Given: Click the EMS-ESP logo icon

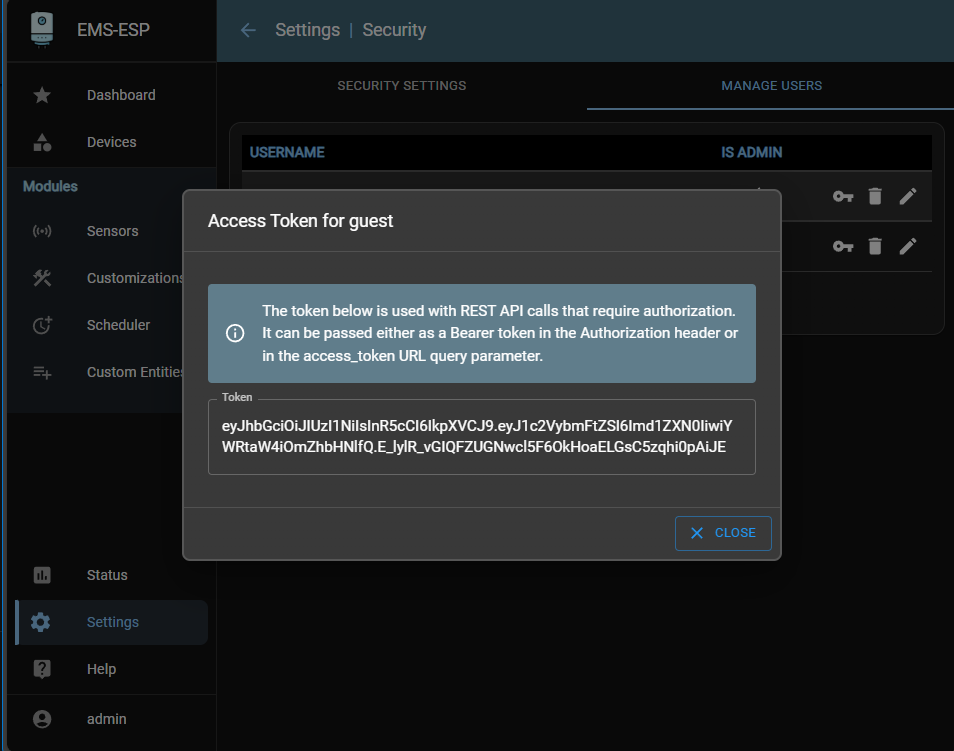Looking at the screenshot, I should pyautogui.click(x=42, y=30).
